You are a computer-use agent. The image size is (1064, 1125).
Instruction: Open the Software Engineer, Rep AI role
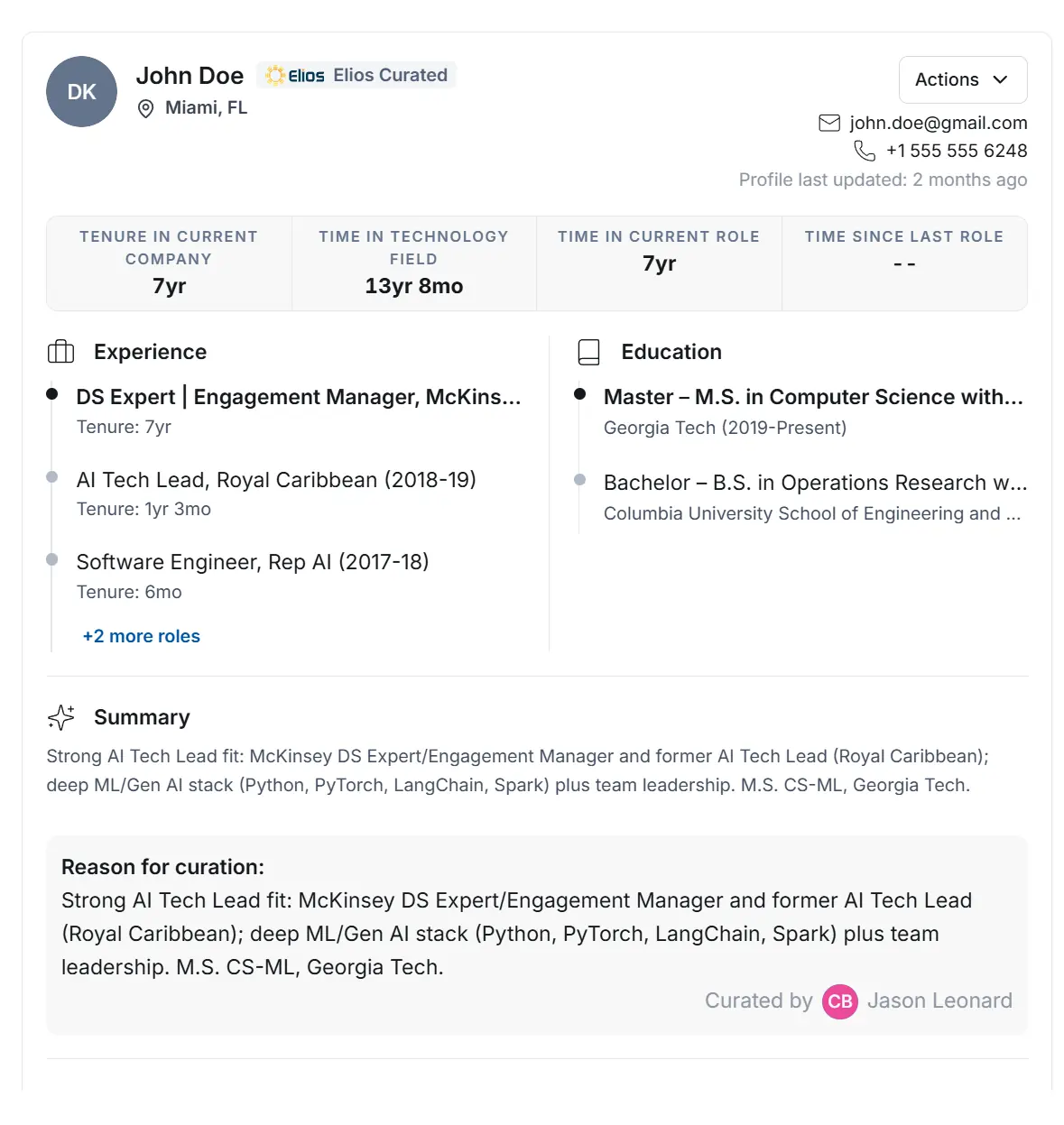[x=253, y=562]
